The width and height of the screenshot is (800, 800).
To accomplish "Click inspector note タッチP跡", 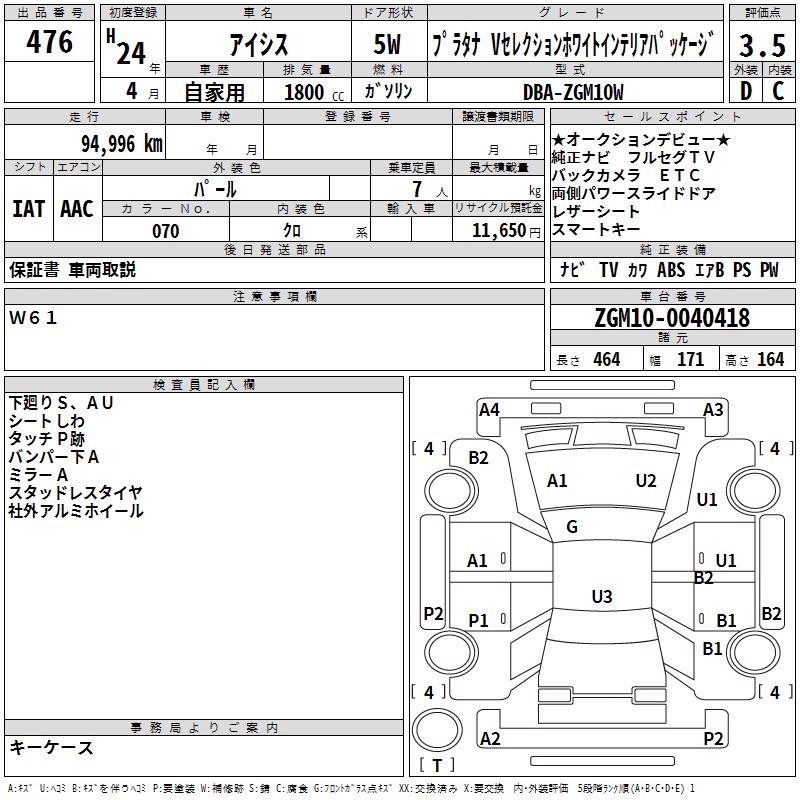I will click(x=46, y=439).
